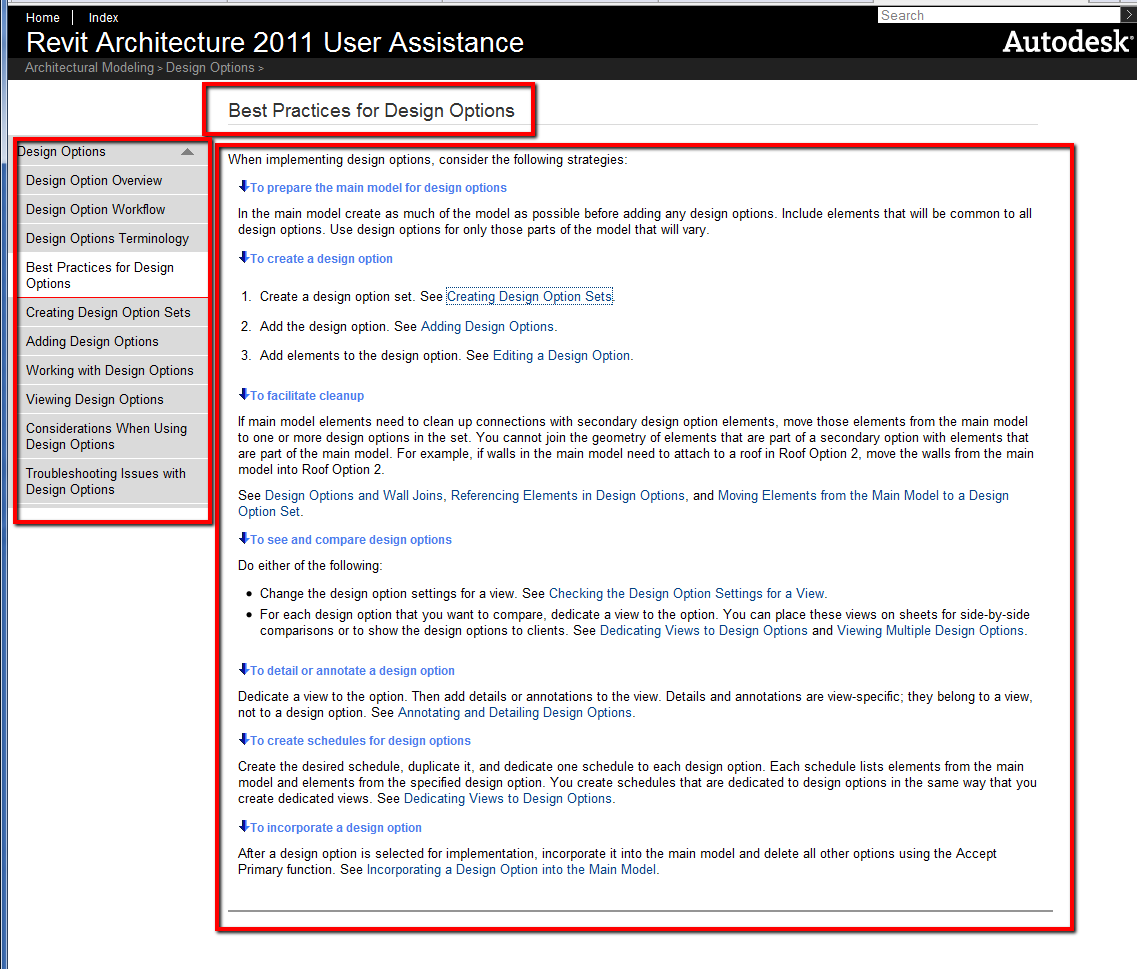The image size is (1137, 969).
Task: Open Design Option Workflow topic
Action: [x=112, y=209]
